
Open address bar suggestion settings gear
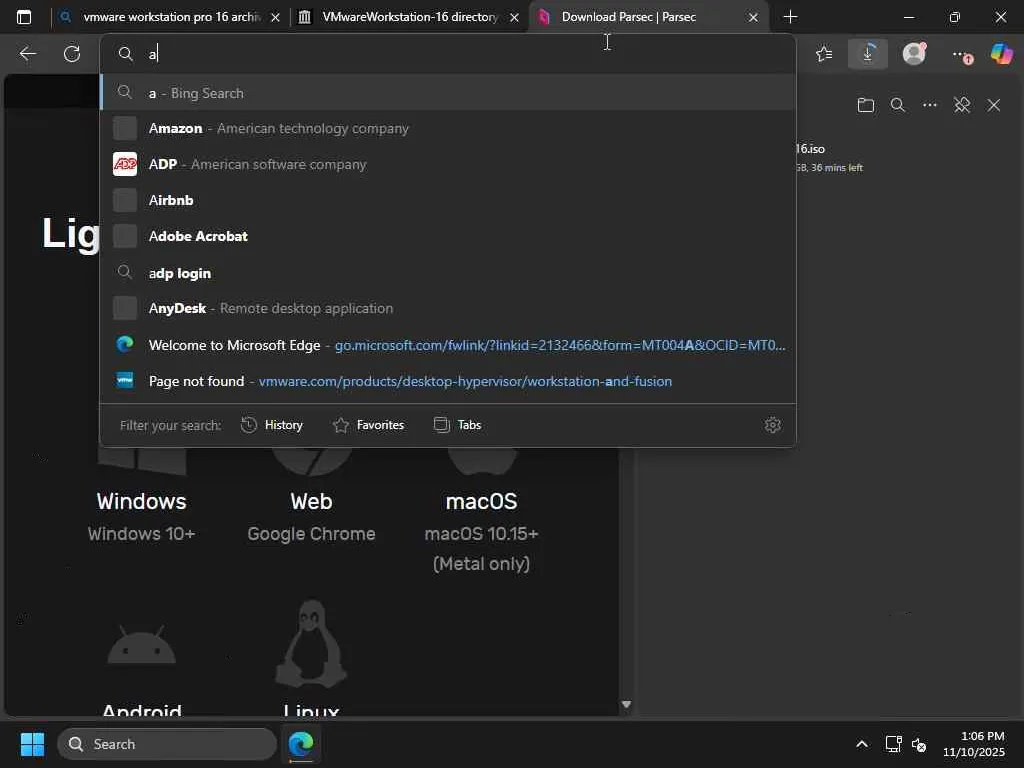tap(773, 425)
